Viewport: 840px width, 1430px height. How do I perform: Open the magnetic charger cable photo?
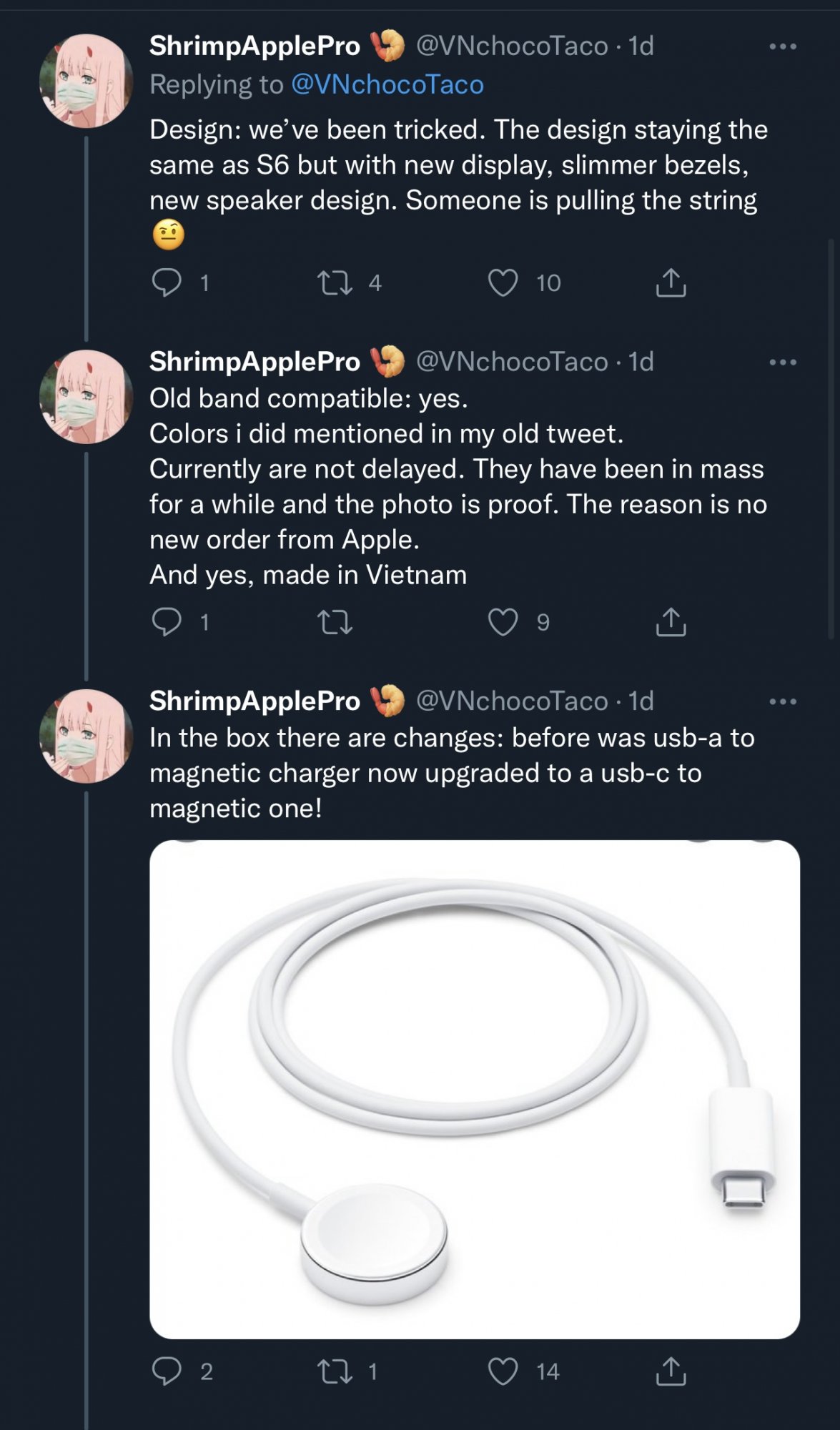click(x=474, y=1089)
